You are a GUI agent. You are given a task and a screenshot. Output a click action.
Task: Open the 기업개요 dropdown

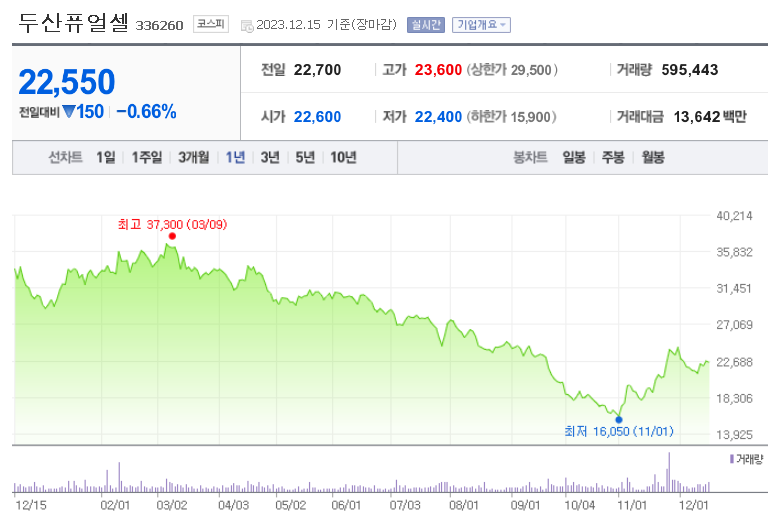pyautogui.click(x=481, y=24)
